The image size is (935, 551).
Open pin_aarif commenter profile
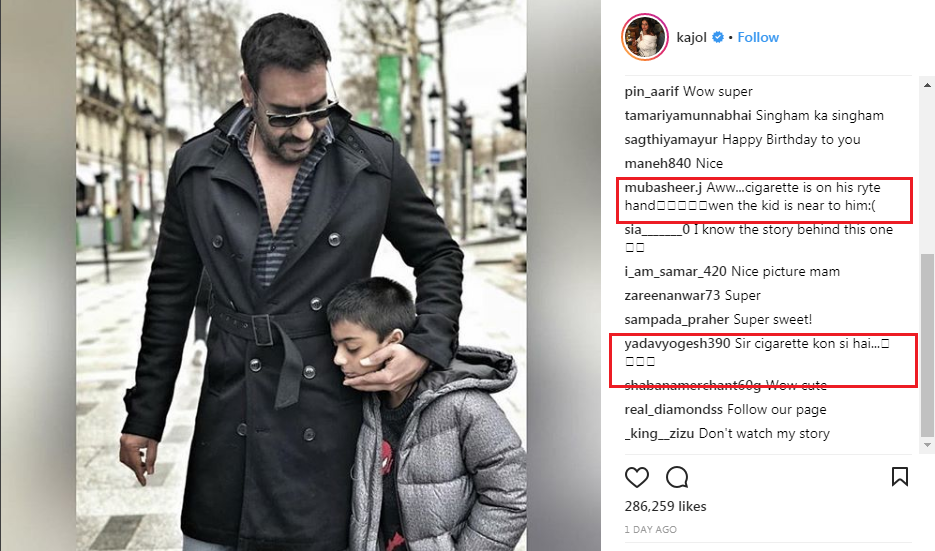tap(651, 91)
